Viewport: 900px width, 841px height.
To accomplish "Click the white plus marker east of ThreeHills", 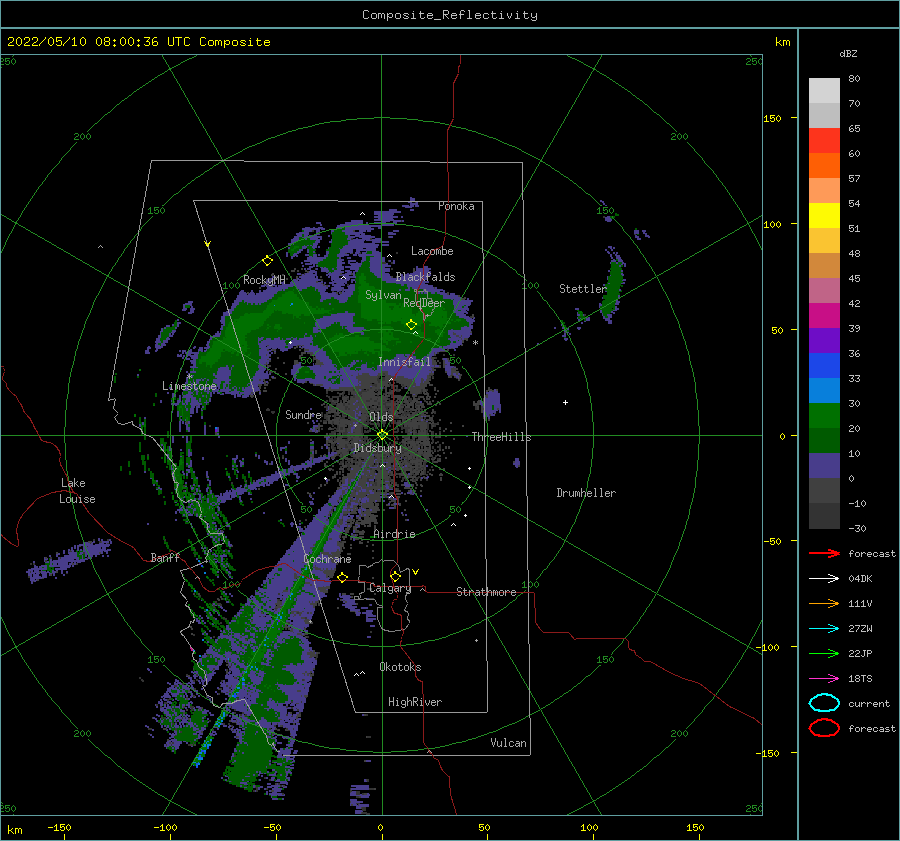I will (565, 402).
